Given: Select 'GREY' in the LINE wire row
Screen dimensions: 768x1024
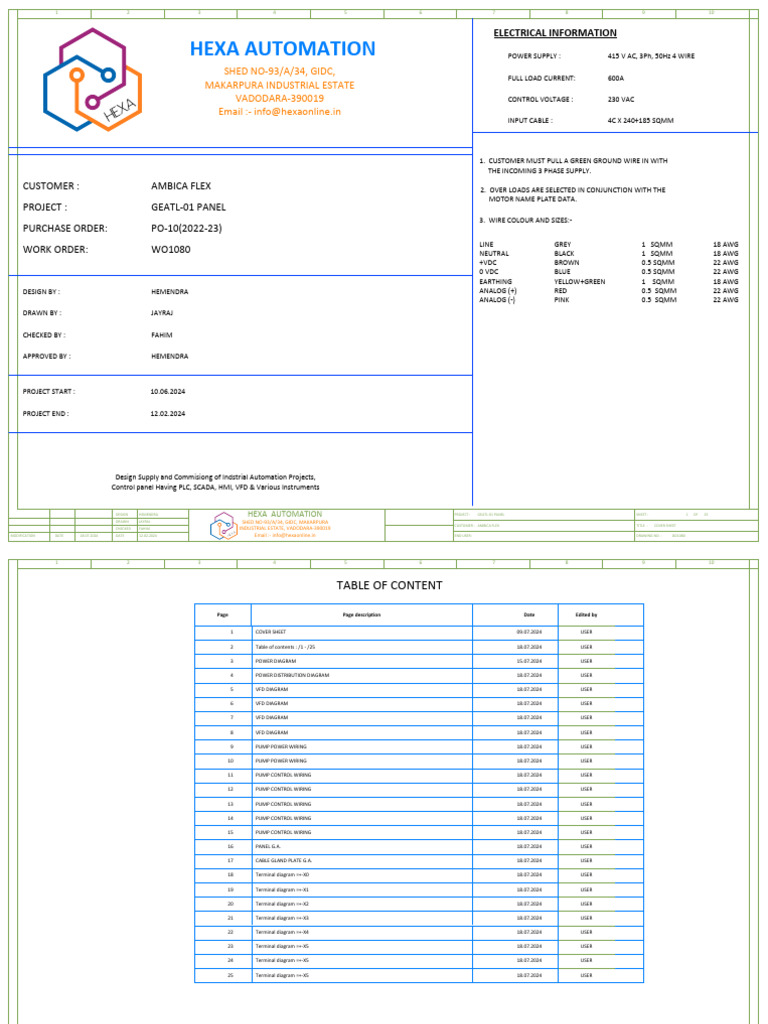Looking at the screenshot, I should click(x=562, y=245).
